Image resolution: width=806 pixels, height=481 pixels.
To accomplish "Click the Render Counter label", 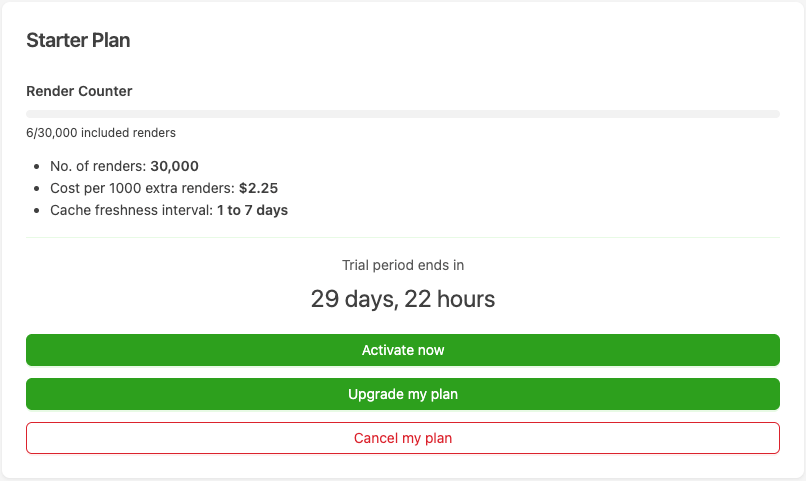I will click(x=79, y=91).
